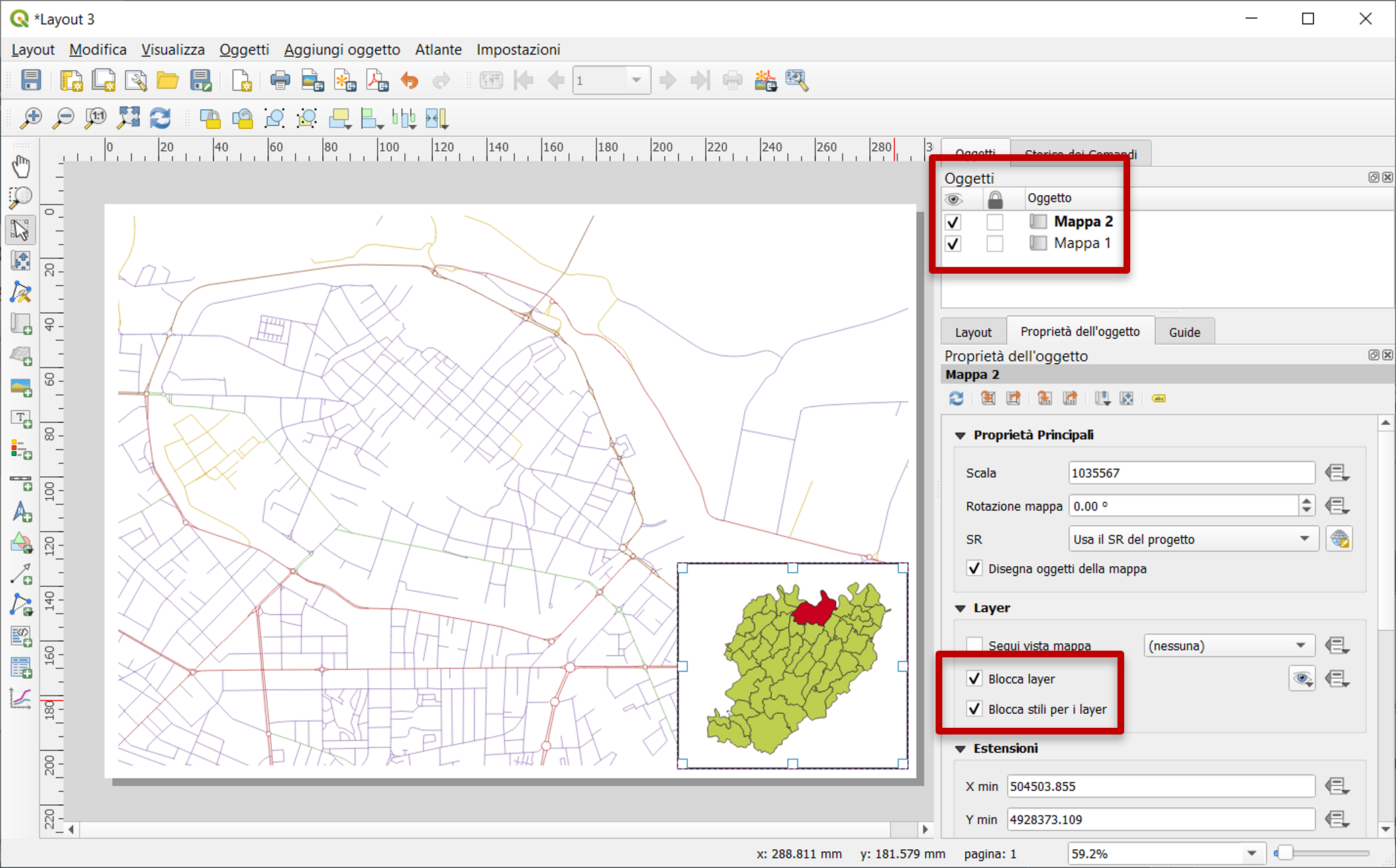The image size is (1396, 868).
Task: Edit the Scala value field showing 1035567
Action: (1191, 472)
